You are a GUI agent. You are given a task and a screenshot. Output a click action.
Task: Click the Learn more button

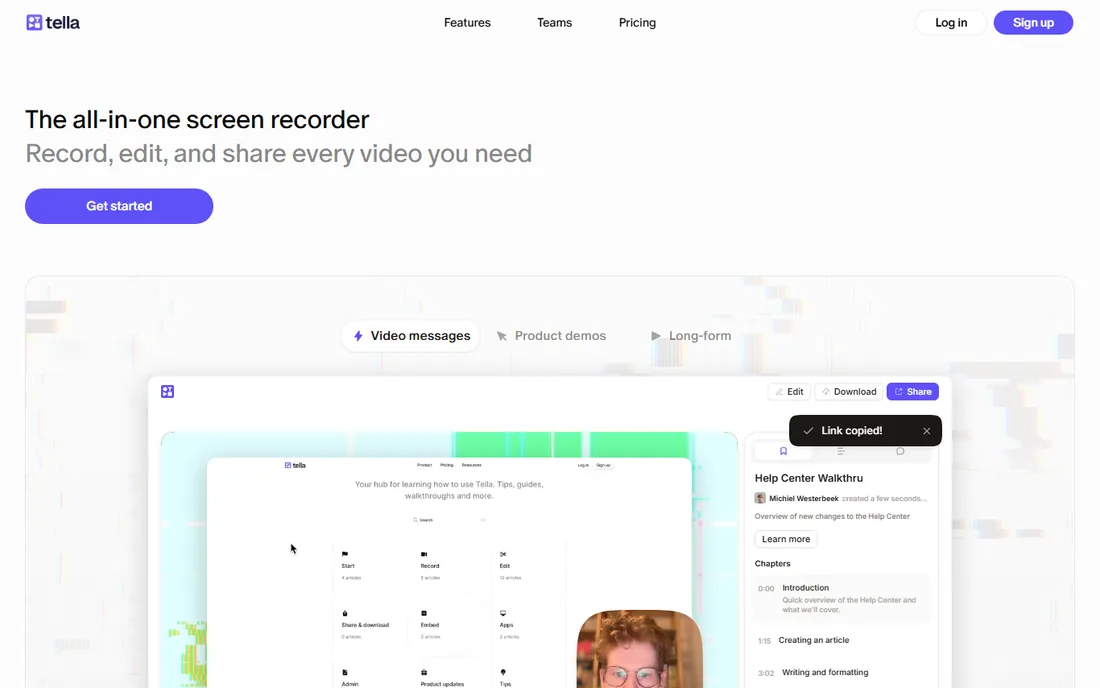tap(786, 539)
